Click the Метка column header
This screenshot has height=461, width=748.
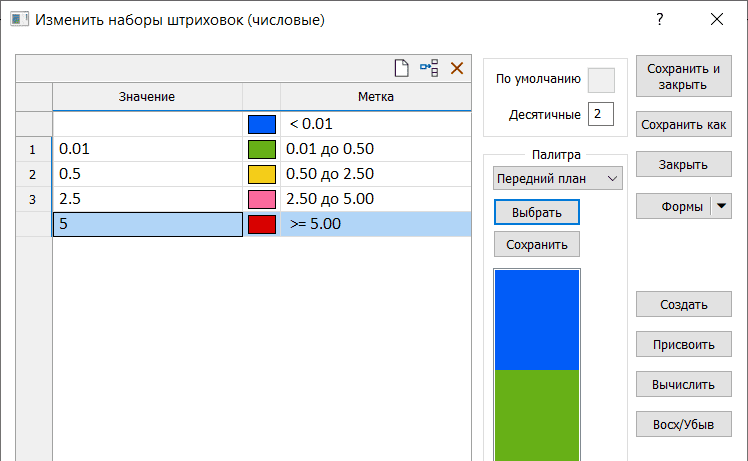click(x=376, y=97)
